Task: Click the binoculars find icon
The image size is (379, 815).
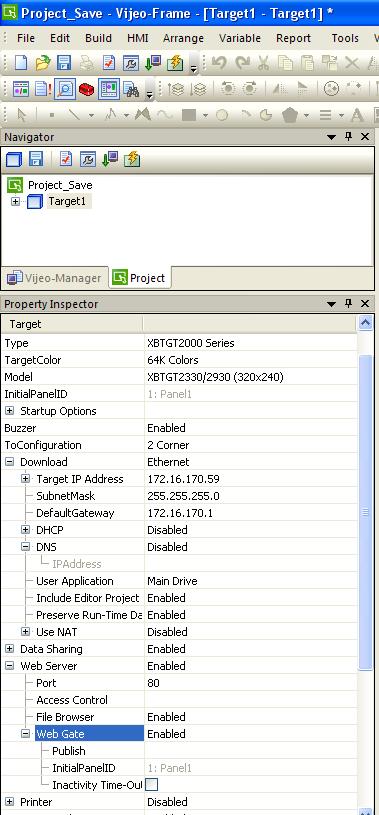Action: (131, 89)
